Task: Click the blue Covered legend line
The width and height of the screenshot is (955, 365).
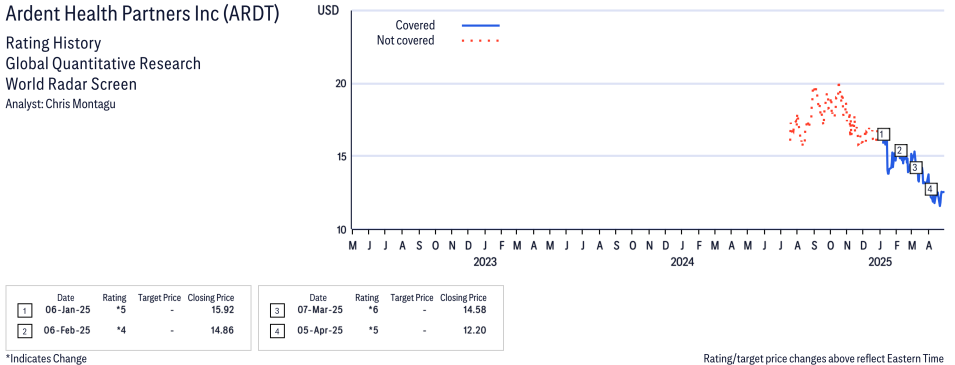Action: coord(481,26)
